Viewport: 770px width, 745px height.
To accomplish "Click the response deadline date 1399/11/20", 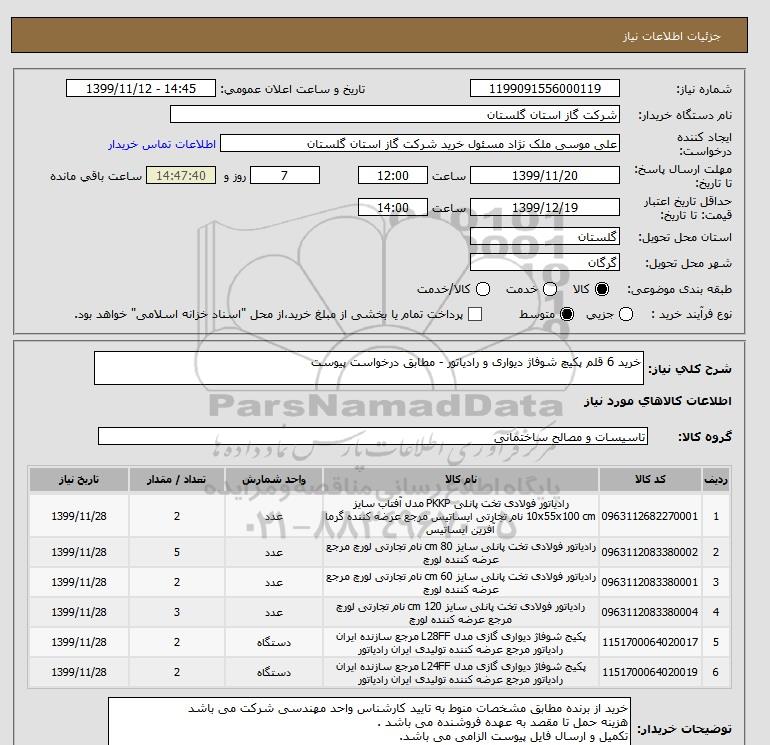I will coord(545,175).
